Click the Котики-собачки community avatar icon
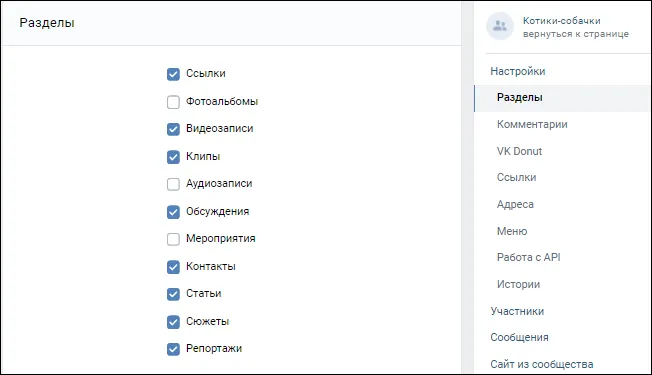 coord(500,26)
